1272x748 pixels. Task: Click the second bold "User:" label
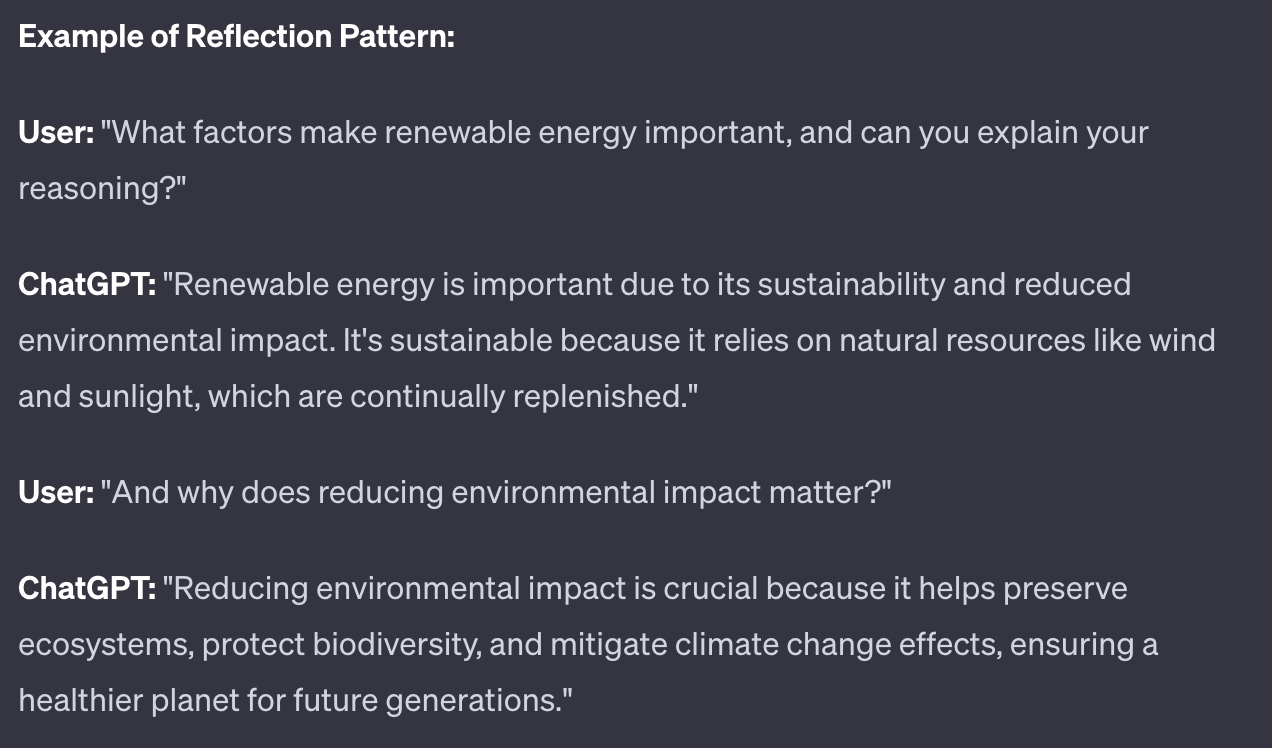click(56, 492)
